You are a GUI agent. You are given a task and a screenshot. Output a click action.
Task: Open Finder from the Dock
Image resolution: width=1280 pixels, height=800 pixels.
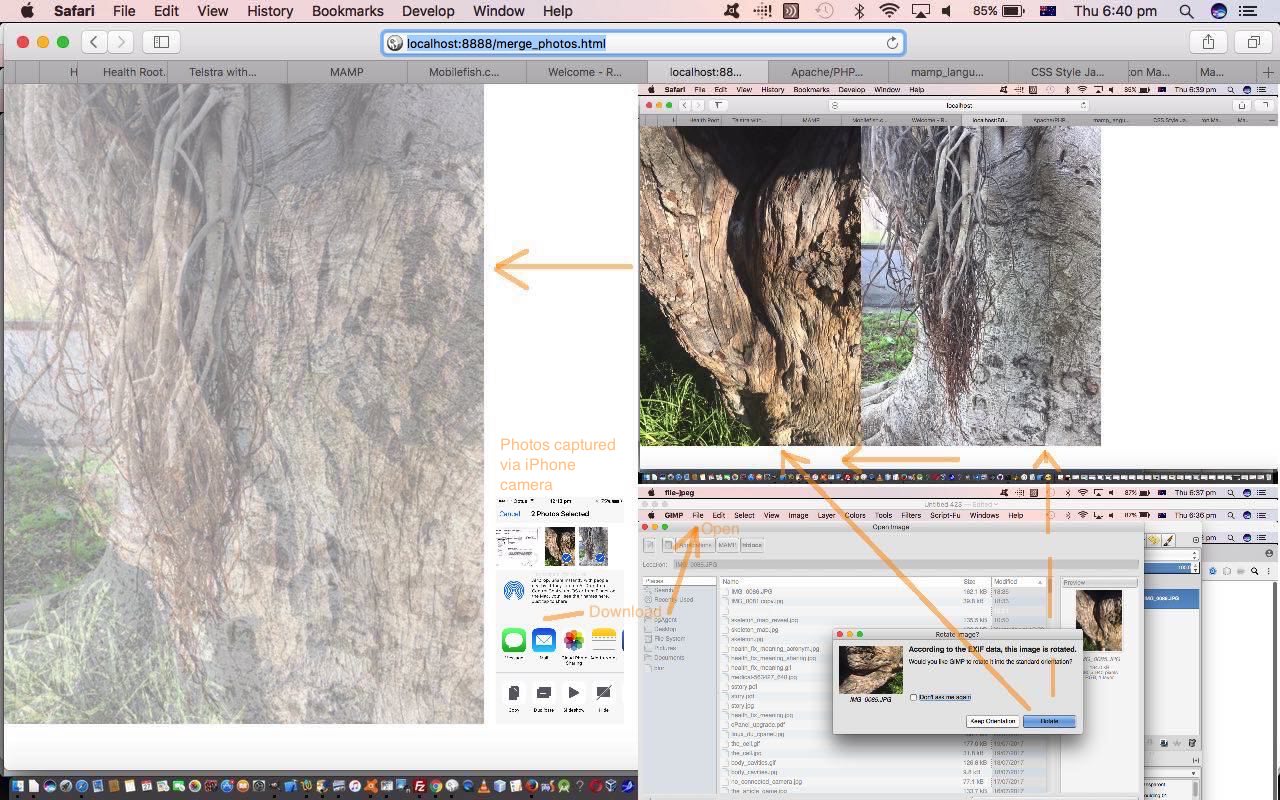pyautogui.click(x=17, y=786)
